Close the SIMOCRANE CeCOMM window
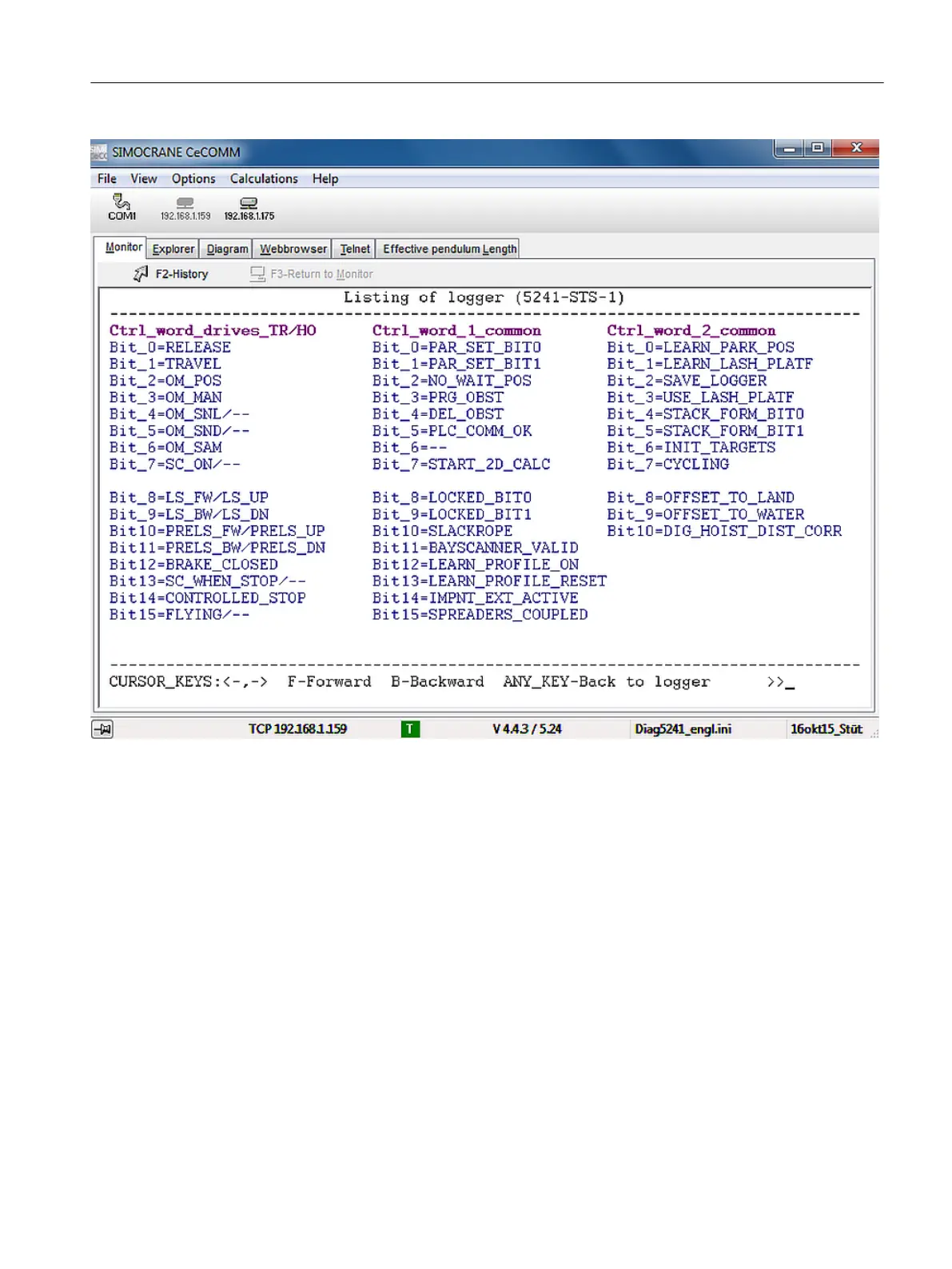The width and height of the screenshot is (952, 1269). [855, 149]
